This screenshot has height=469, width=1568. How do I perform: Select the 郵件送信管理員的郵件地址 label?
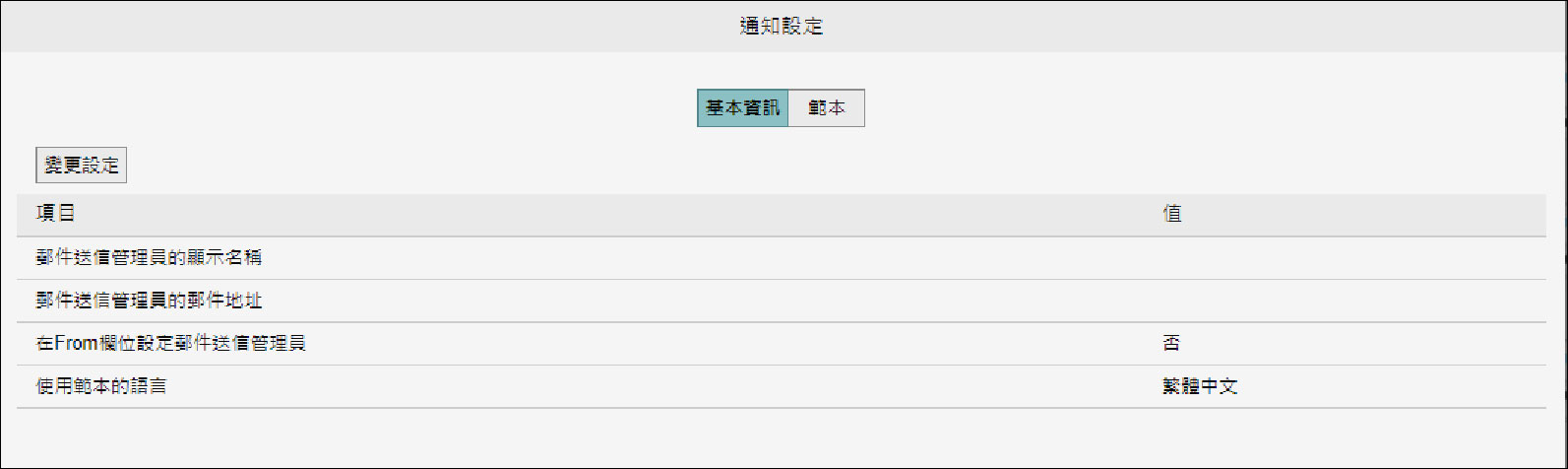(149, 301)
